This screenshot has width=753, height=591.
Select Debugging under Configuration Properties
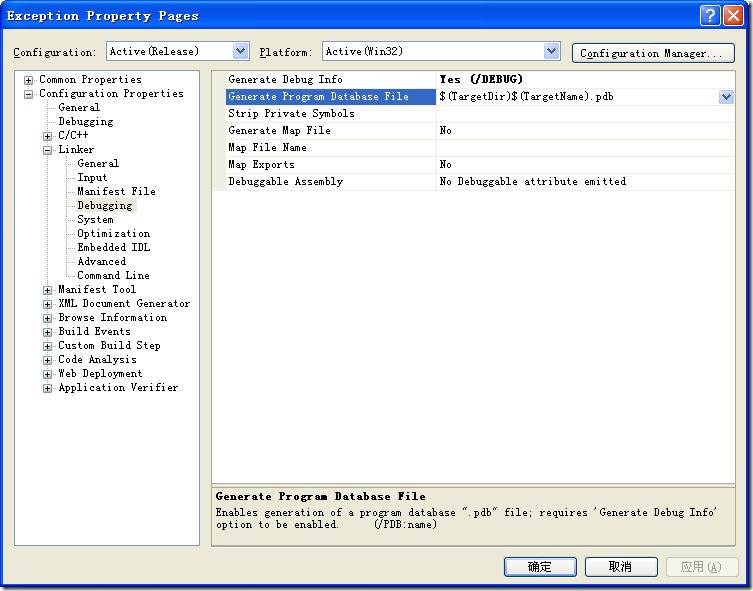86,121
